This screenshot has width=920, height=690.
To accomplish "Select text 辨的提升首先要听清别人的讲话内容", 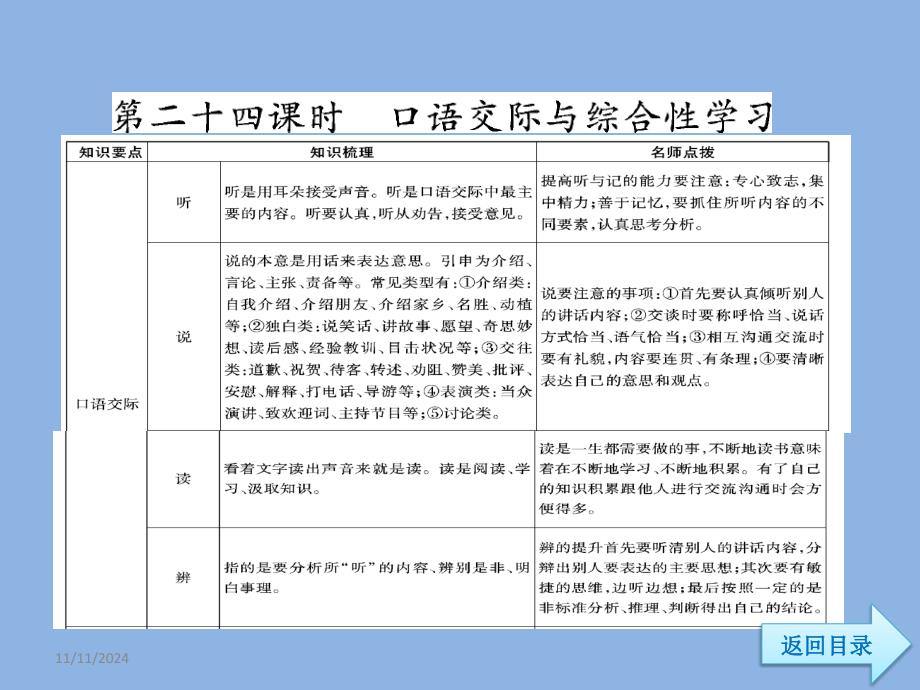I will [668, 547].
